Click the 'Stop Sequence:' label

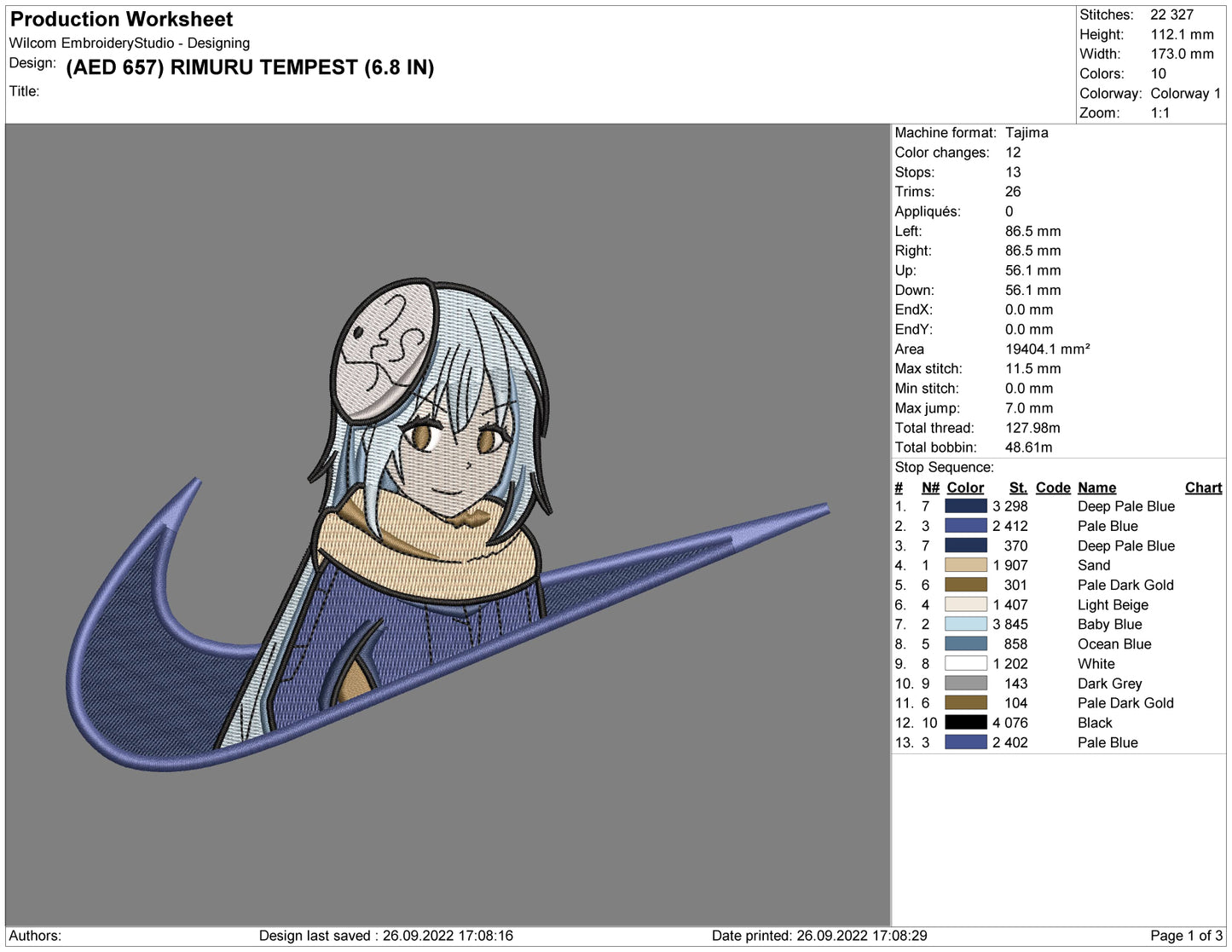pos(944,467)
